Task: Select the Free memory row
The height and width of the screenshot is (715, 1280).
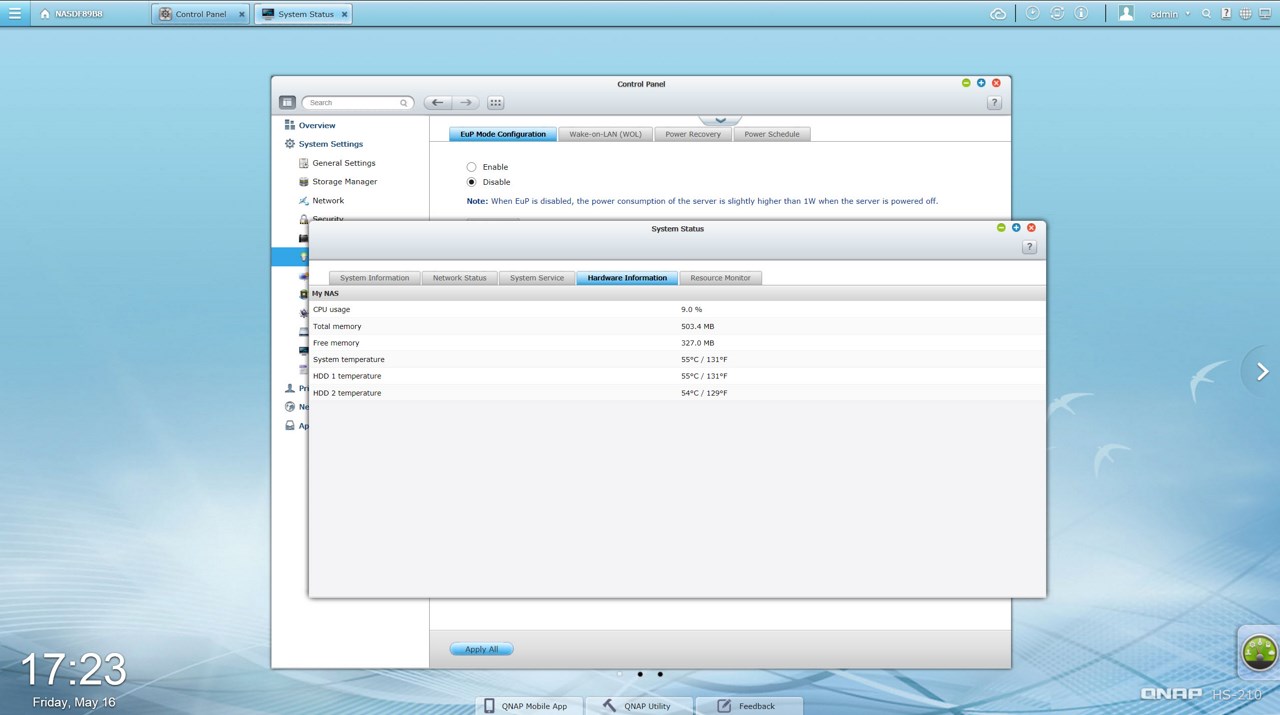Action: tap(677, 343)
